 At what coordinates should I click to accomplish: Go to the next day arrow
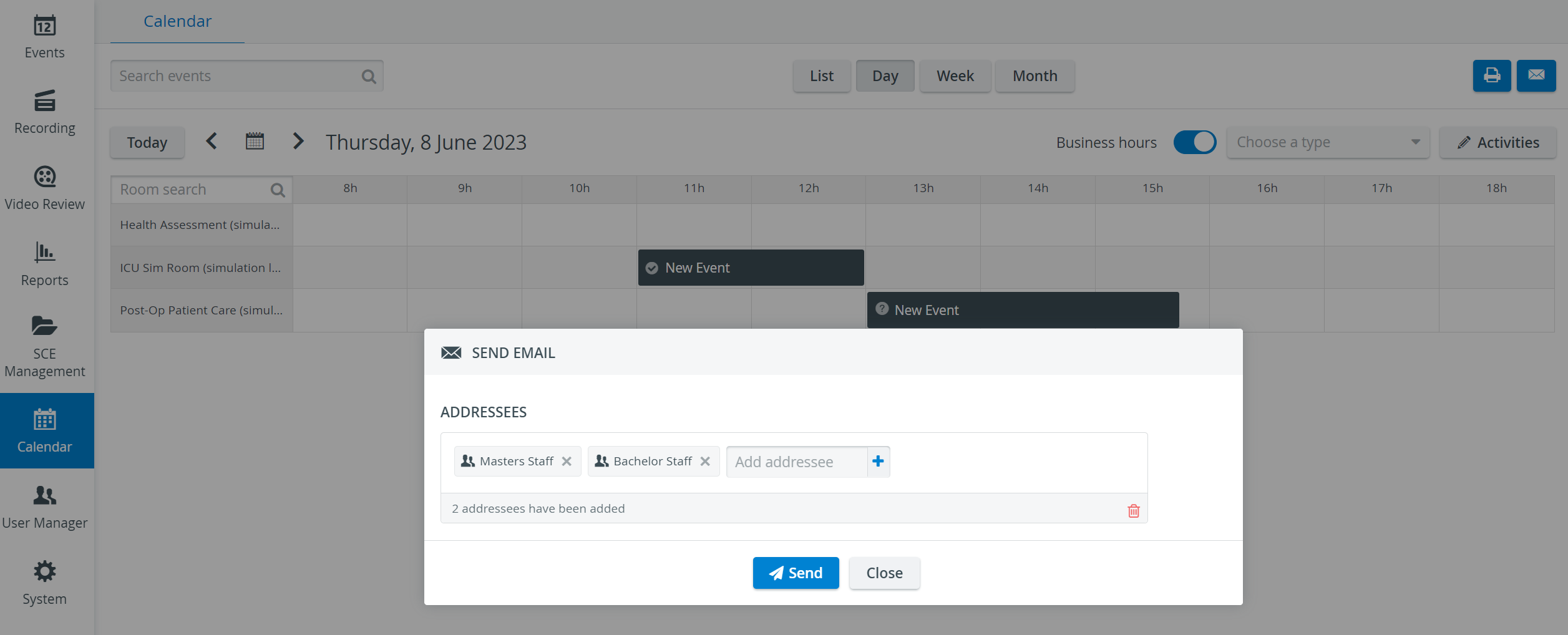click(x=298, y=142)
